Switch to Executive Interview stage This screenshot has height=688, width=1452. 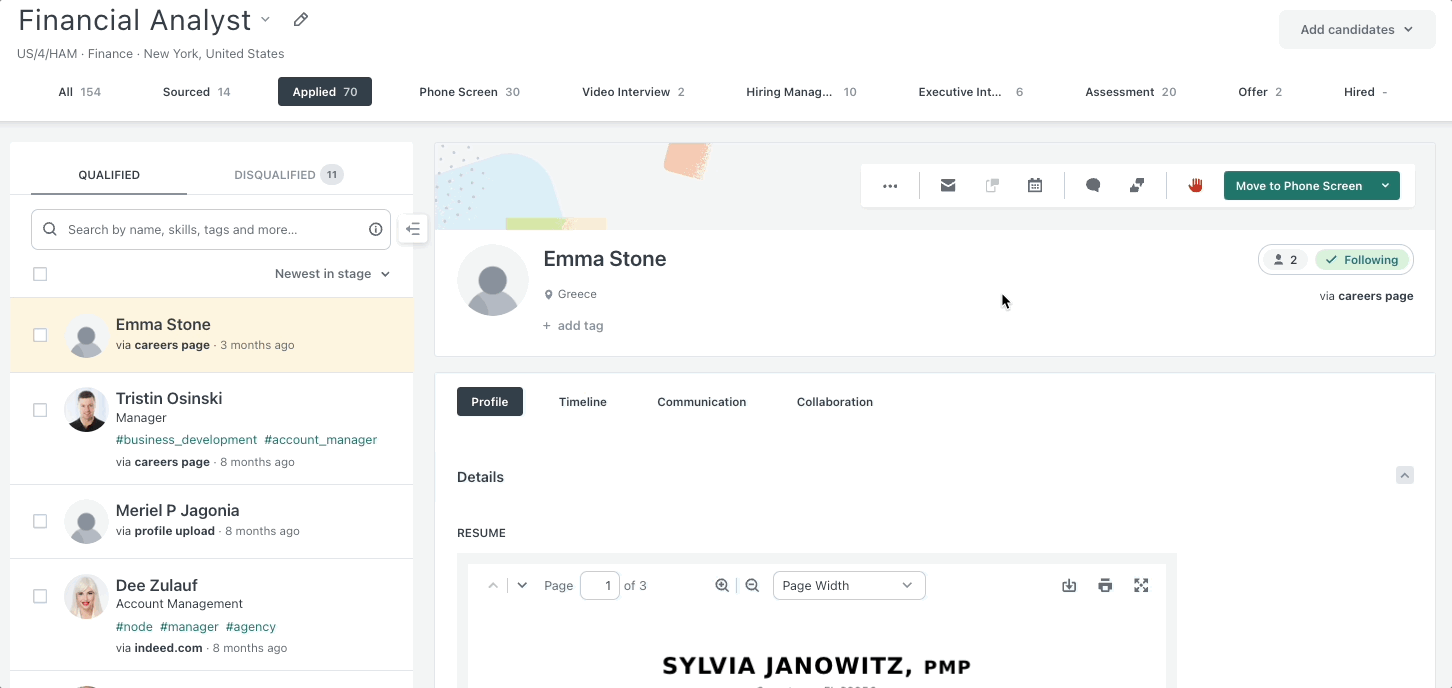pyautogui.click(x=971, y=92)
